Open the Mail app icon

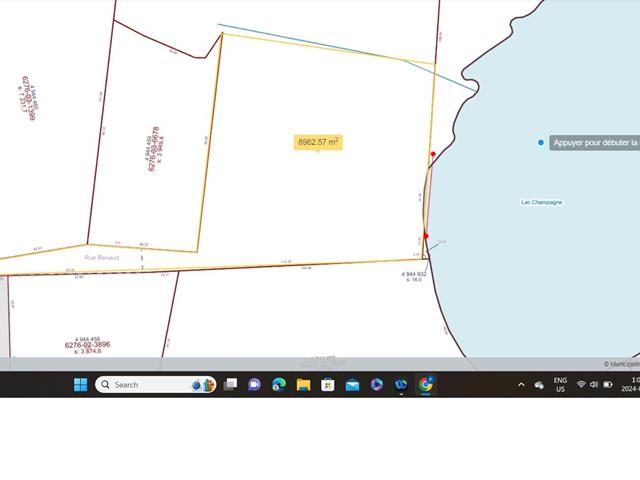coord(352,385)
